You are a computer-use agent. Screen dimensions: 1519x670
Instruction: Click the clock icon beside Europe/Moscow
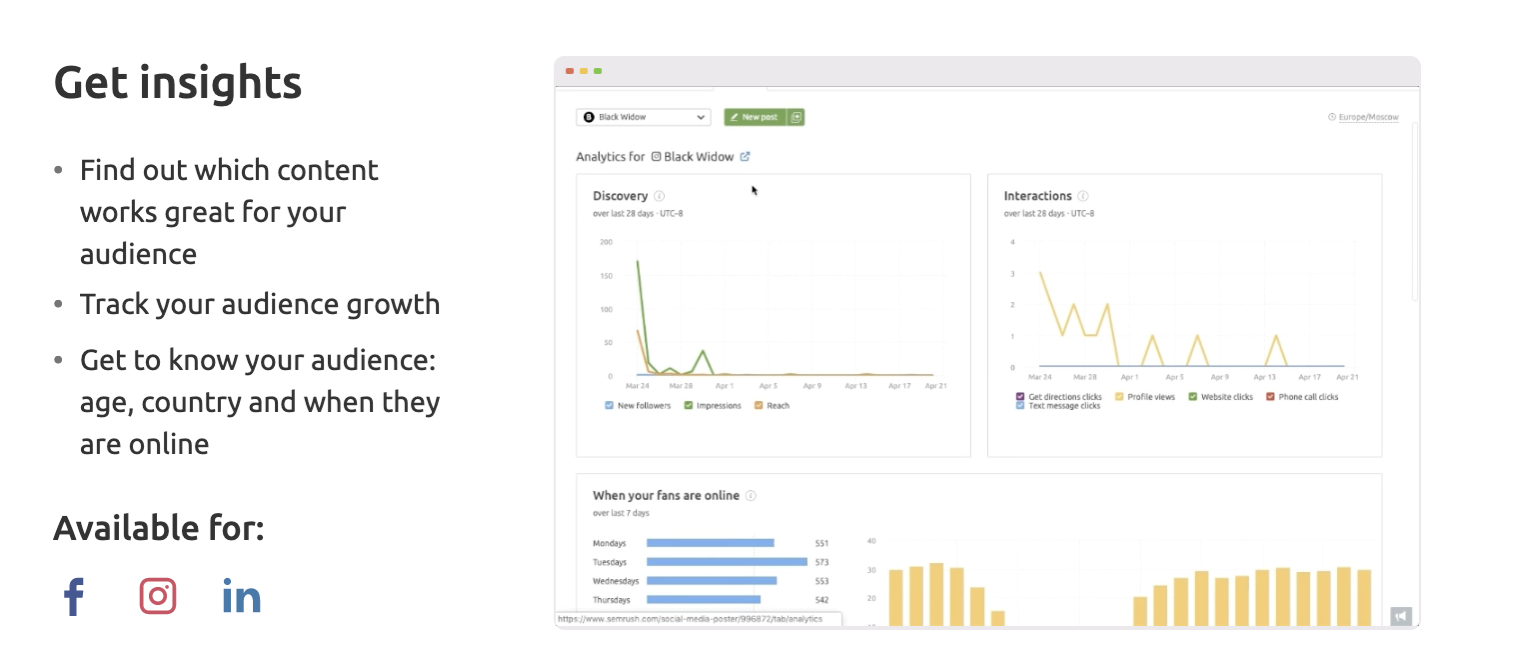[1332, 117]
